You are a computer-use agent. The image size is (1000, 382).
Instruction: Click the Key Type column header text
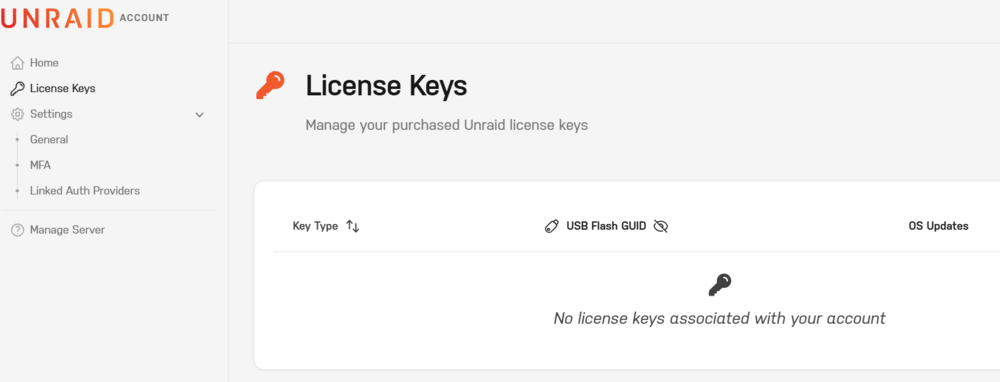pos(315,226)
